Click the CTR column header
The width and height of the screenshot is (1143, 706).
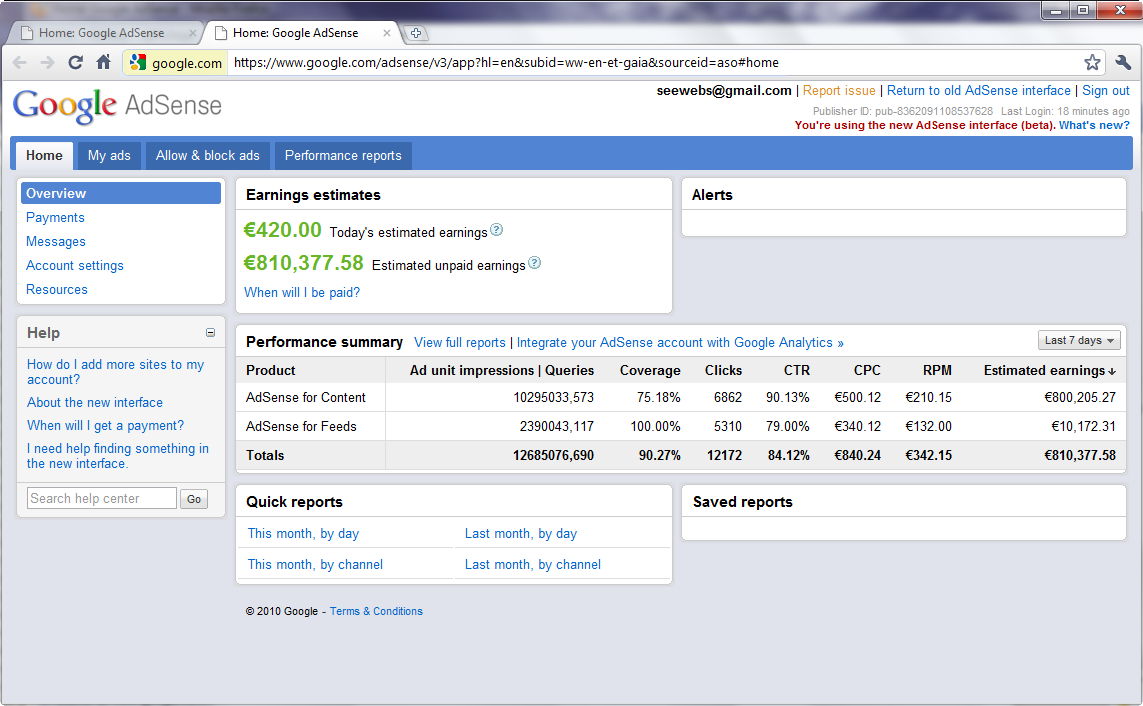coord(797,370)
